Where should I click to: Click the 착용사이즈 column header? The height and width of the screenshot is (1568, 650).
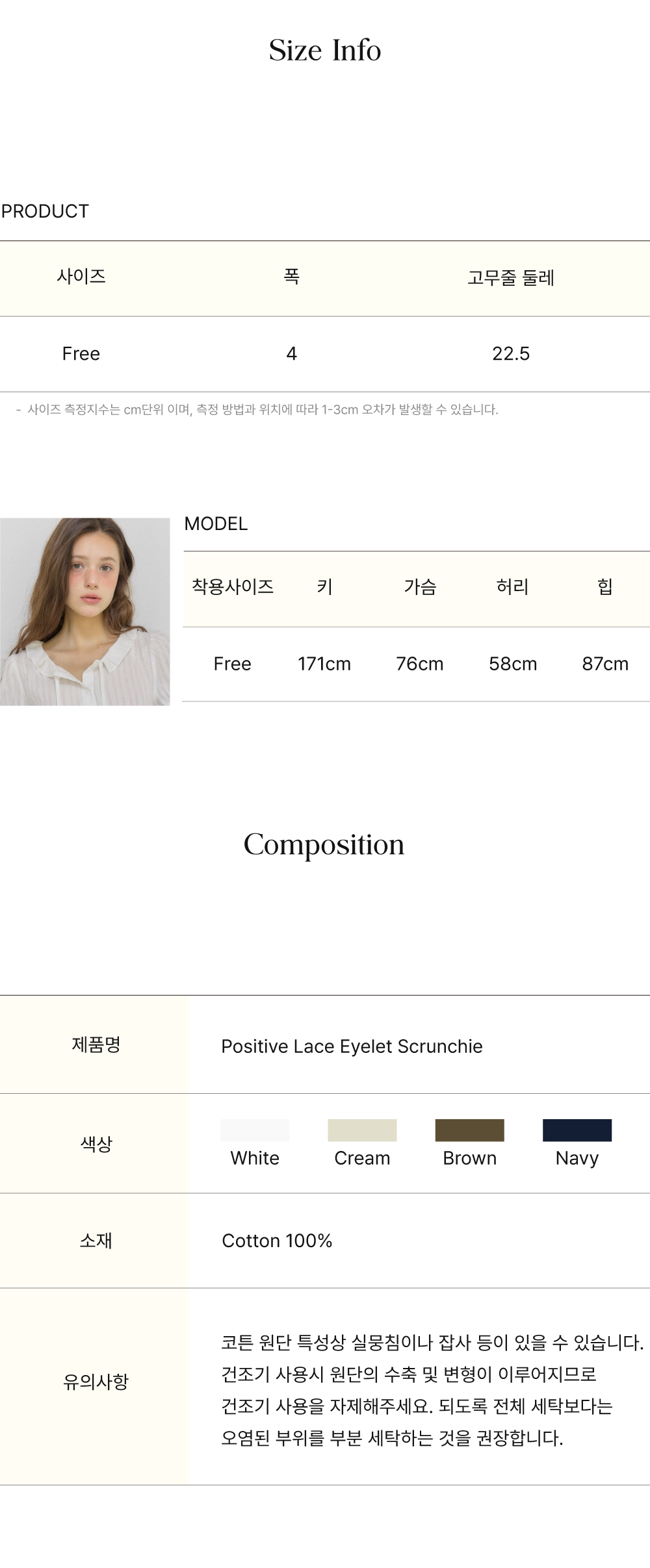pyautogui.click(x=233, y=587)
